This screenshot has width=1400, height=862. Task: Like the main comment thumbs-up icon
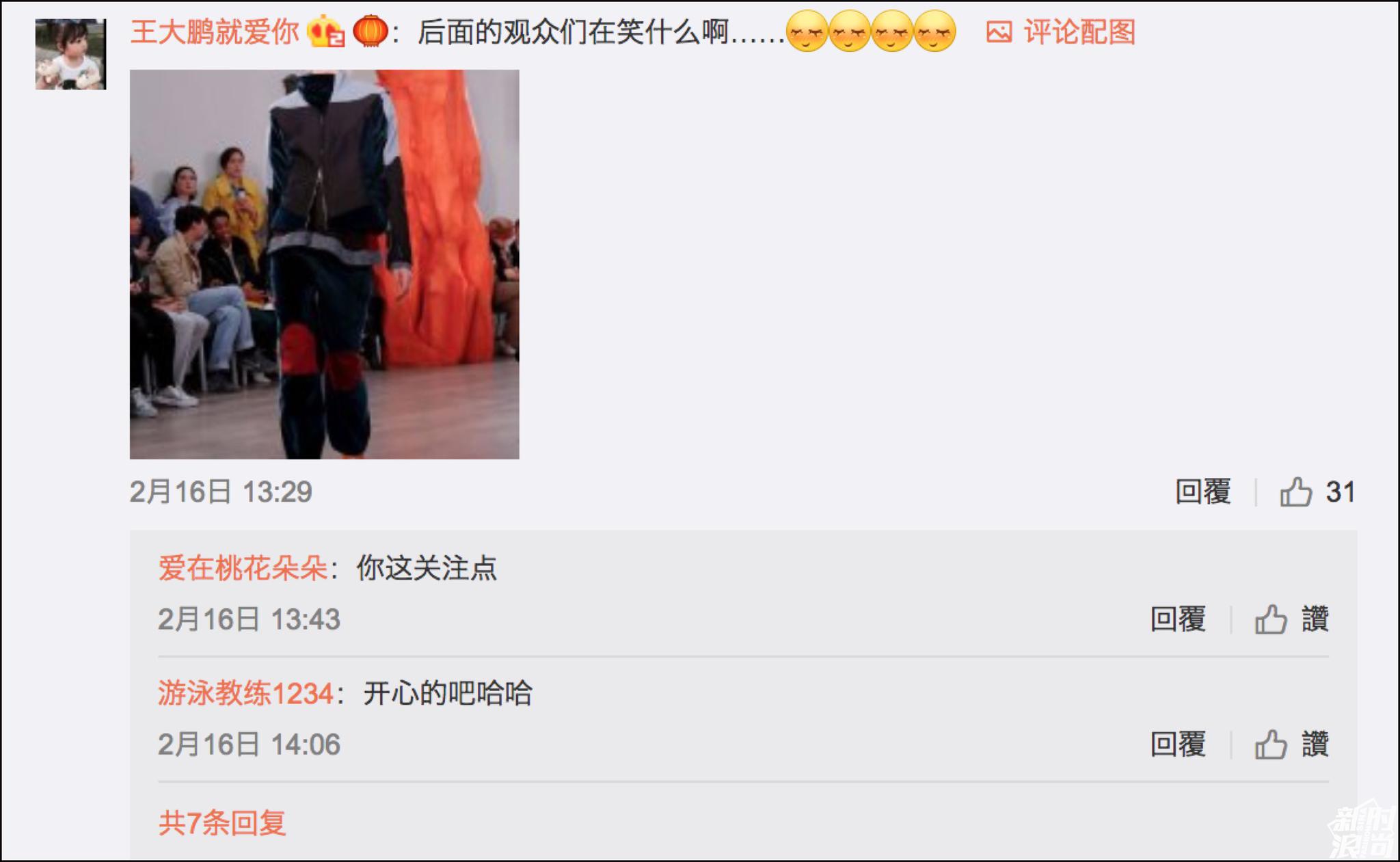pyautogui.click(x=1295, y=491)
